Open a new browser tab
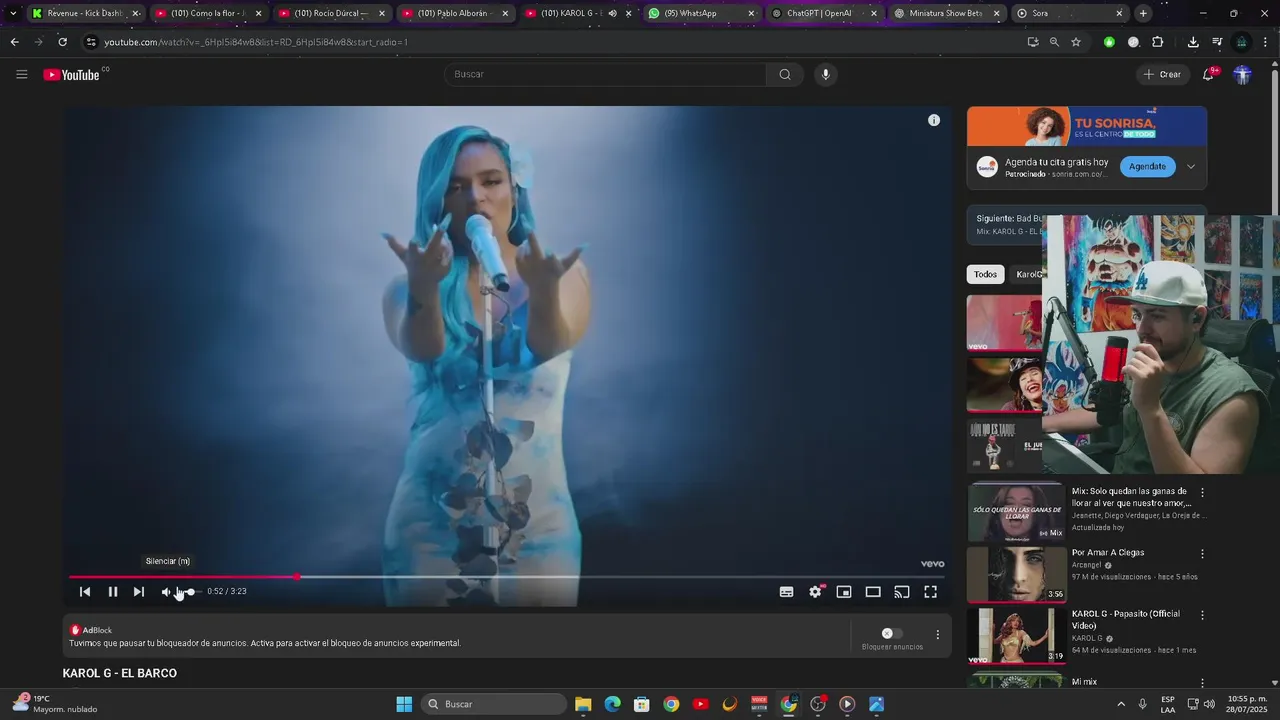Screen dimensions: 1280x720 1143,13
